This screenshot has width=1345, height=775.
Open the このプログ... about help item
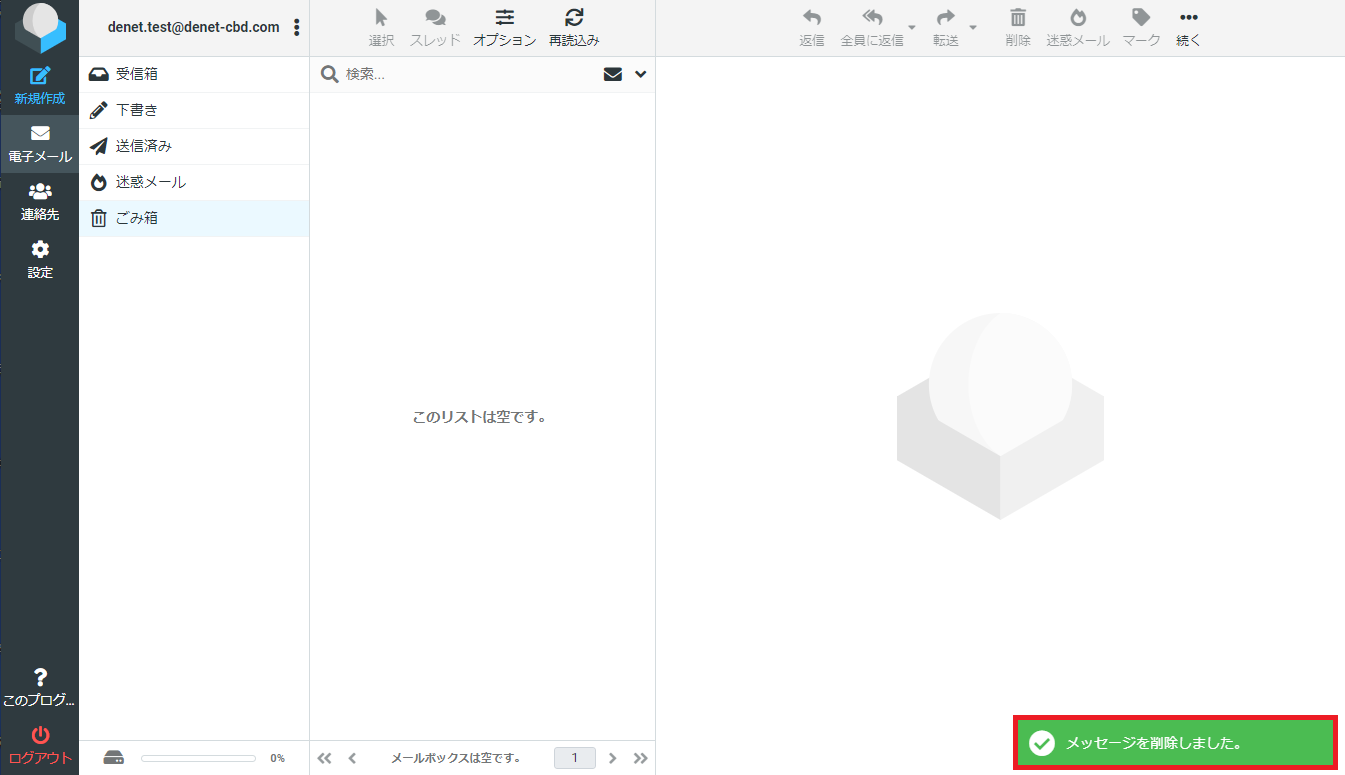coord(40,688)
